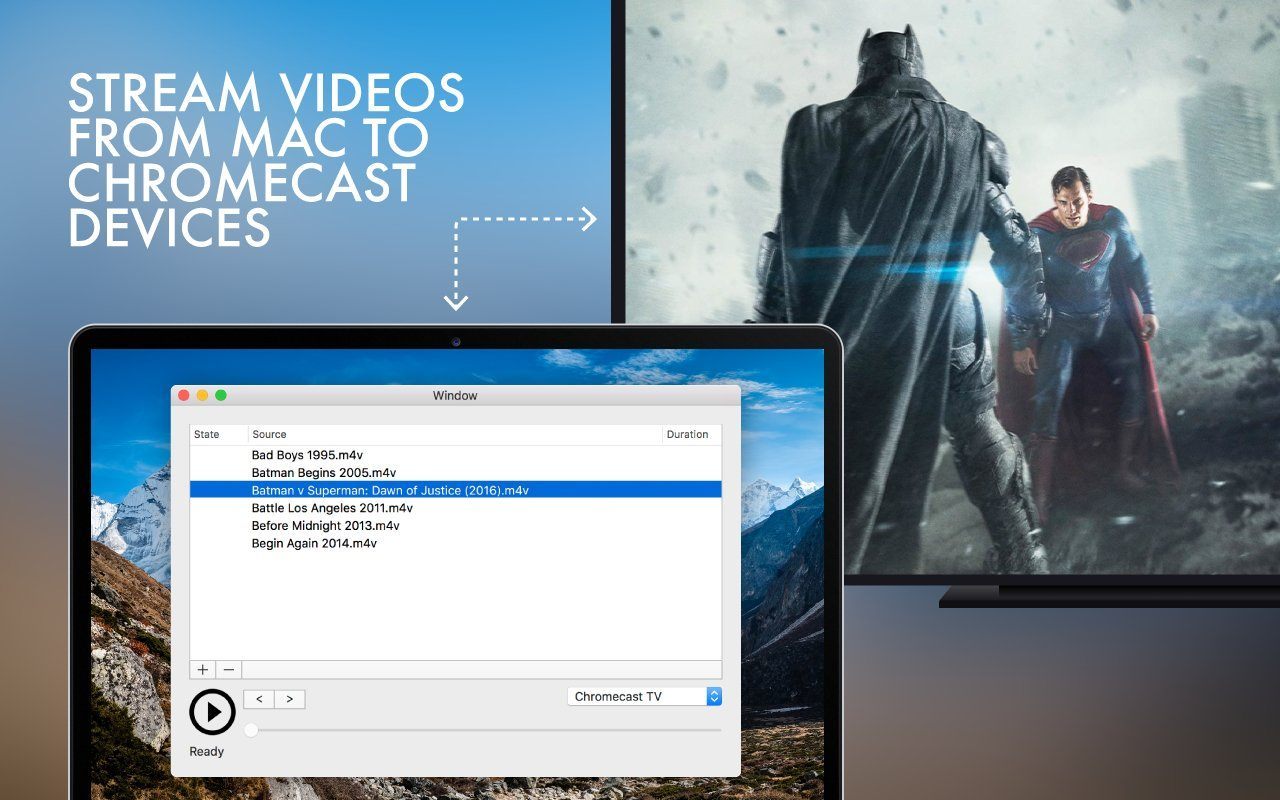The image size is (1280, 800).
Task: Sort by the Source column header
Action: (x=455, y=434)
